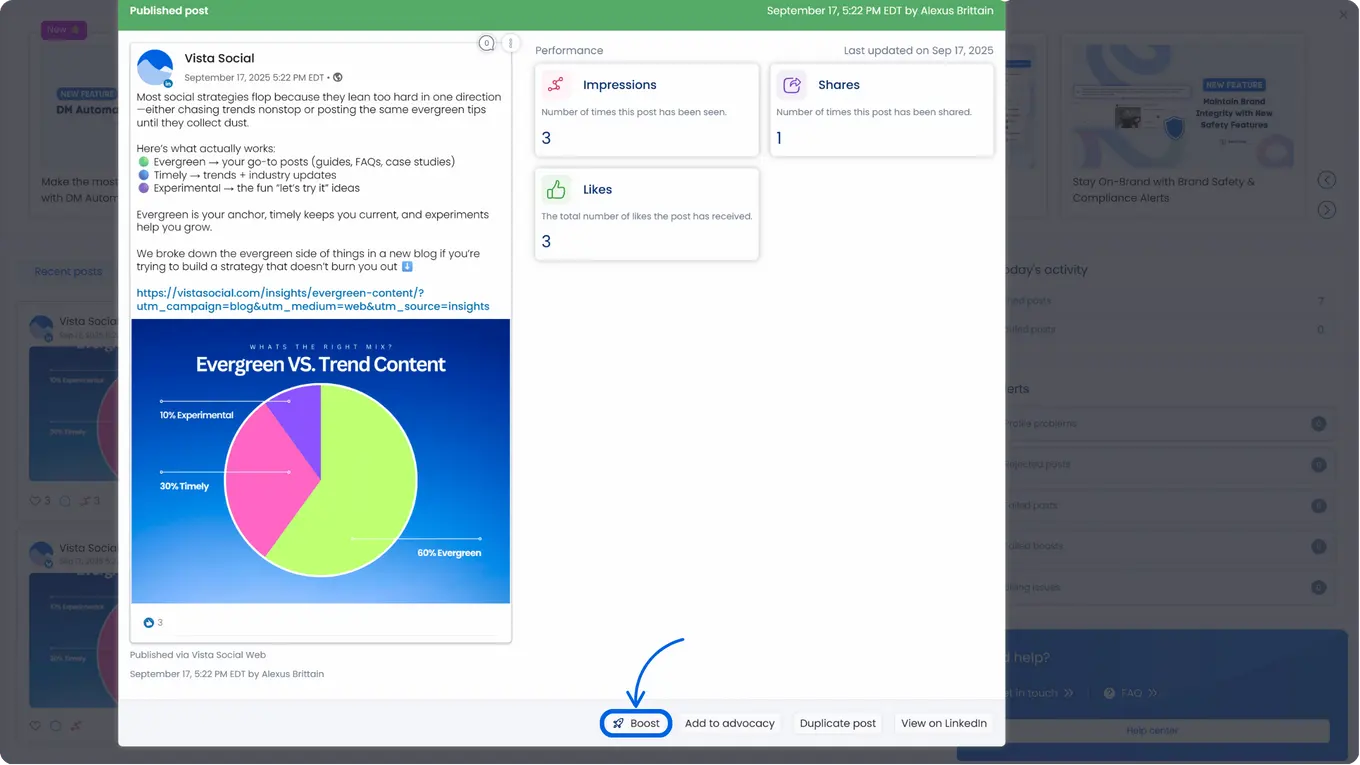Click the like reaction icon under image
Image resolution: width=1360 pixels, height=765 pixels.
(149, 622)
